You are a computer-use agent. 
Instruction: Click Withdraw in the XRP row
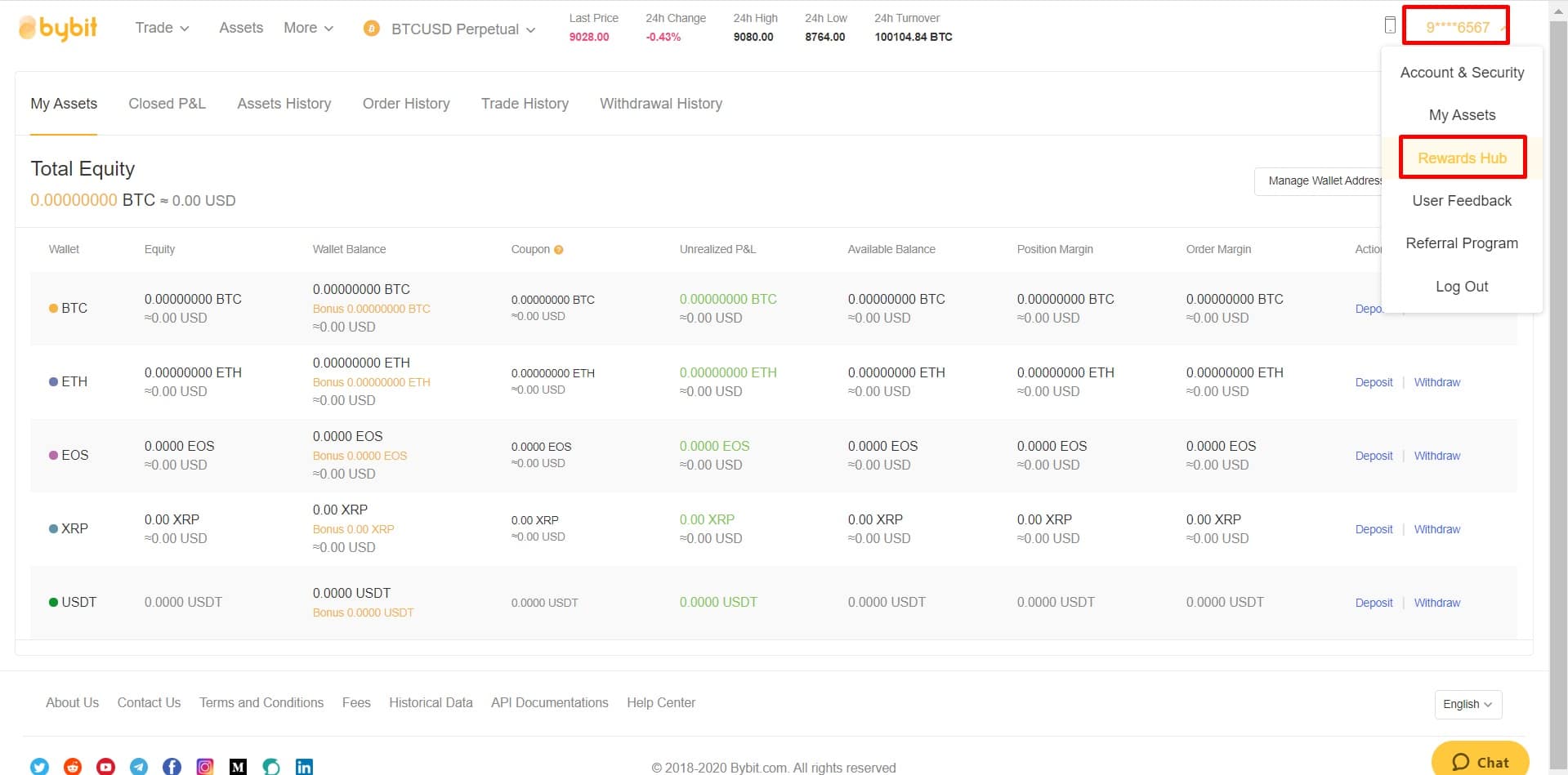point(1437,529)
